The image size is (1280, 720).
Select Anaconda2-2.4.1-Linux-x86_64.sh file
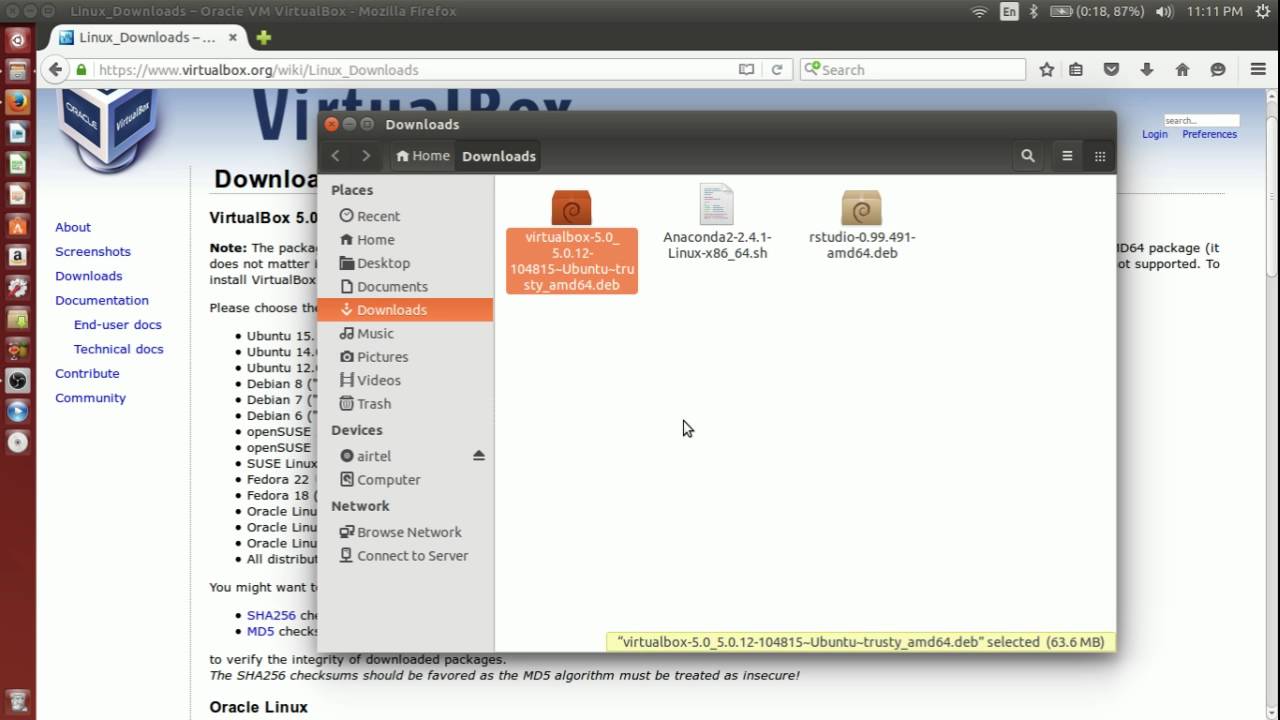tap(717, 223)
